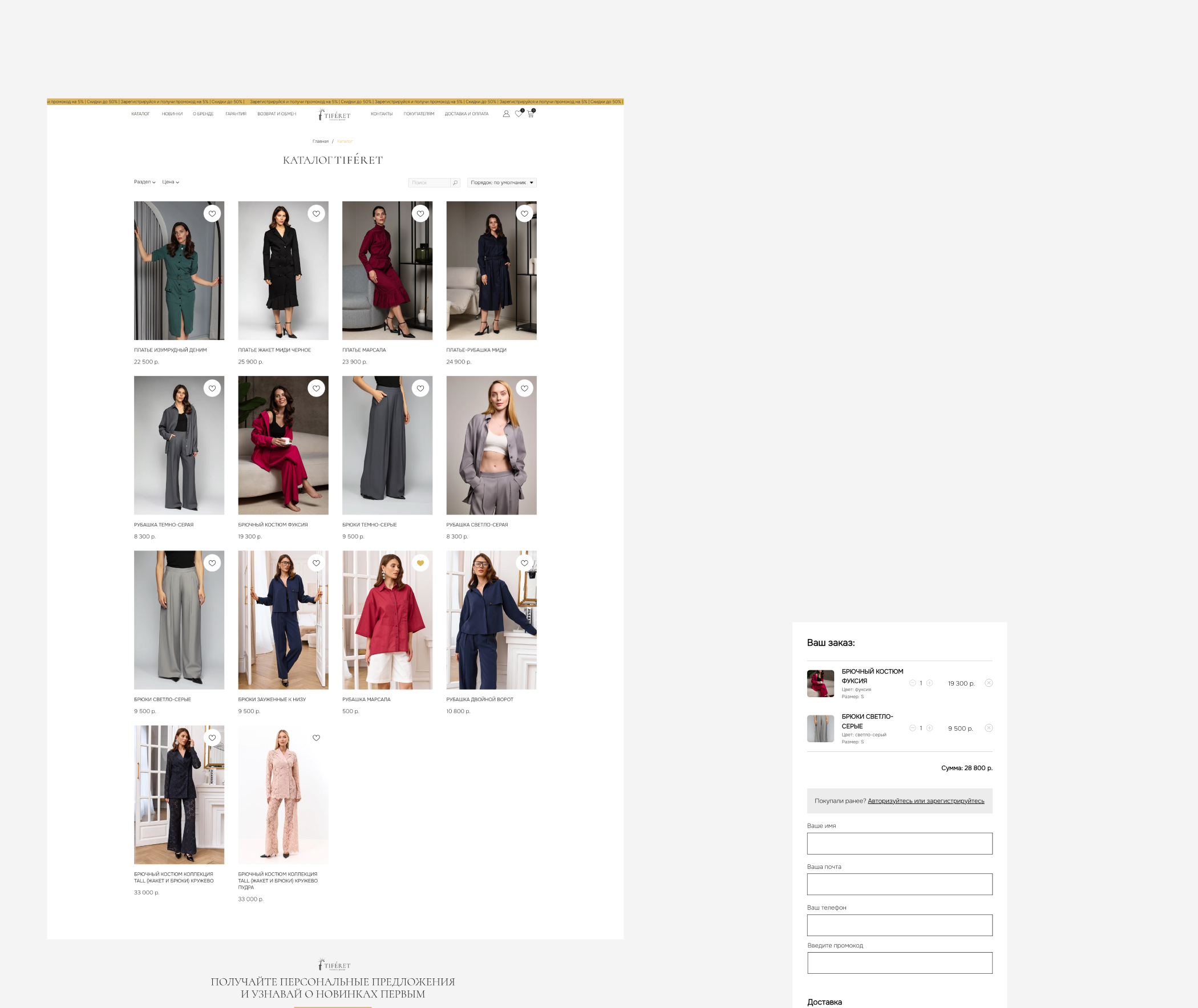
Task: Open the shopping cart icon in header
Action: point(530,114)
